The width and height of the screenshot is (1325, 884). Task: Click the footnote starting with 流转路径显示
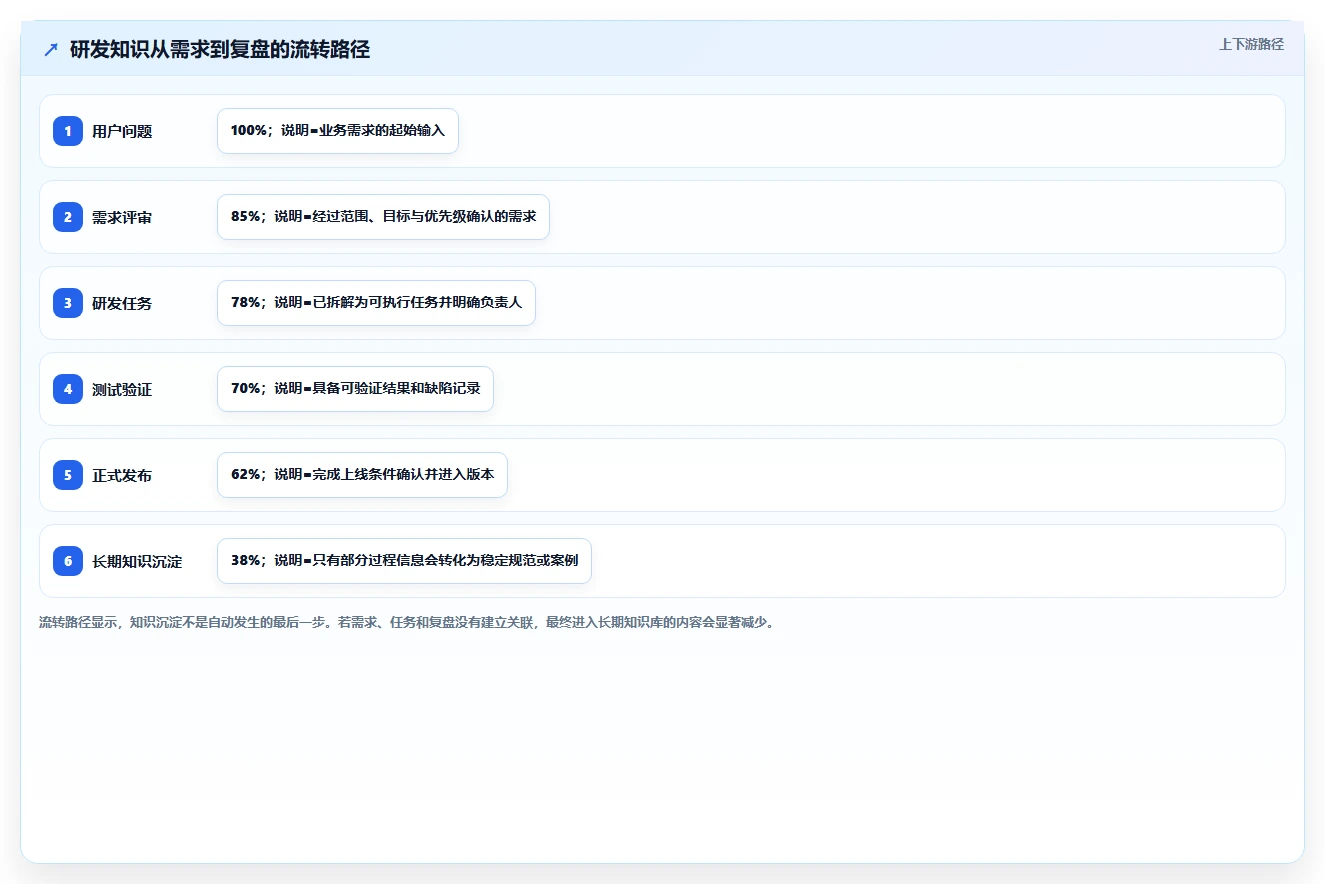[407, 622]
